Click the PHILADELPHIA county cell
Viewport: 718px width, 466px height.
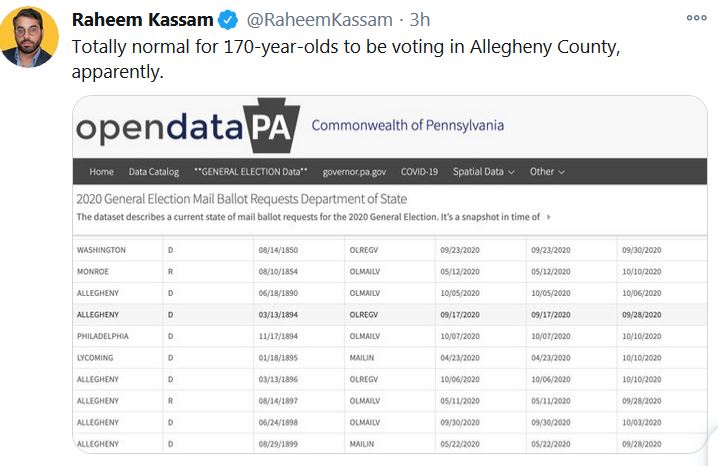click(106, 335)
